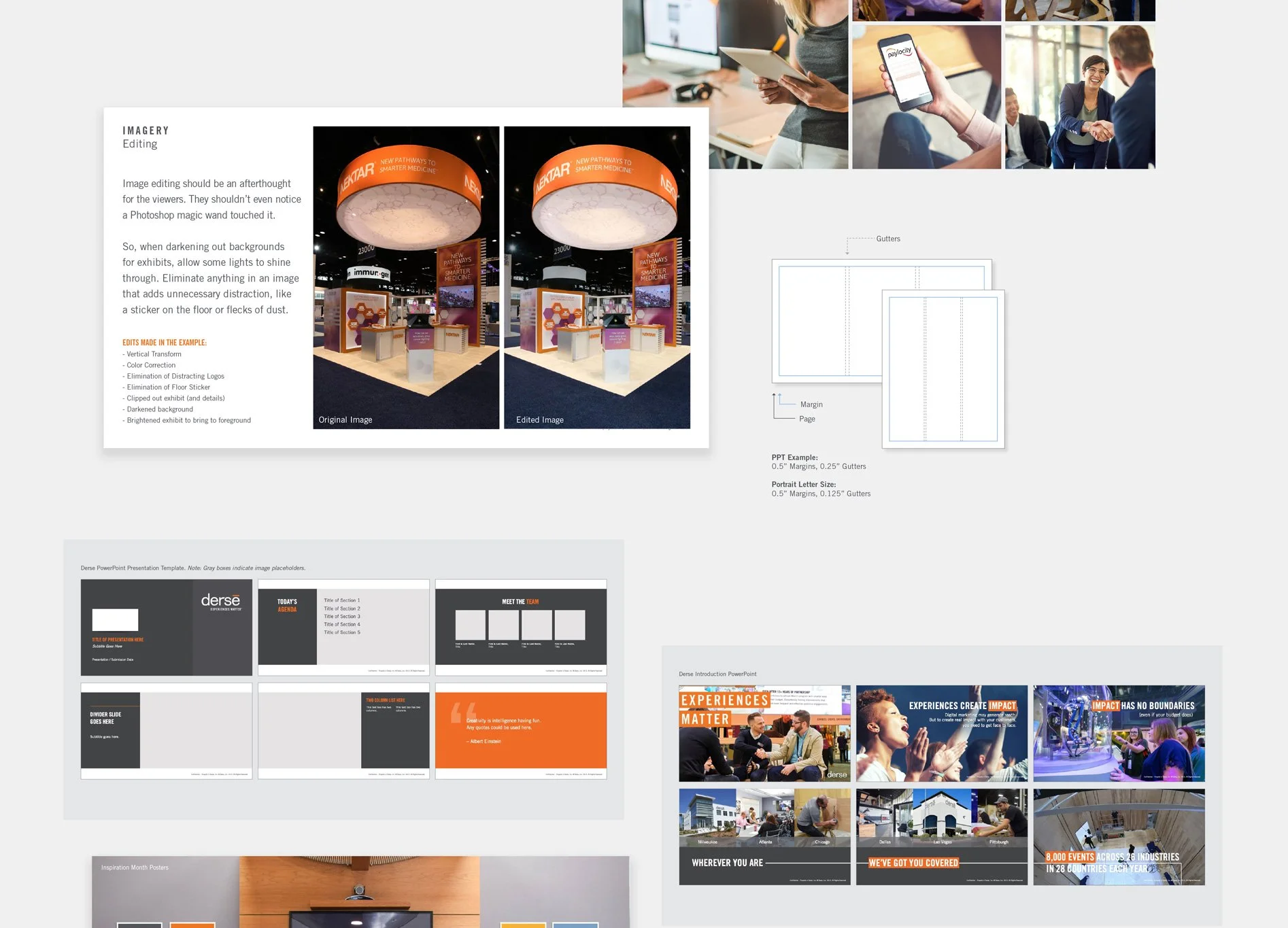Click the derse logo on title slide
The image size is (1288, 928).
click(221, 601)
